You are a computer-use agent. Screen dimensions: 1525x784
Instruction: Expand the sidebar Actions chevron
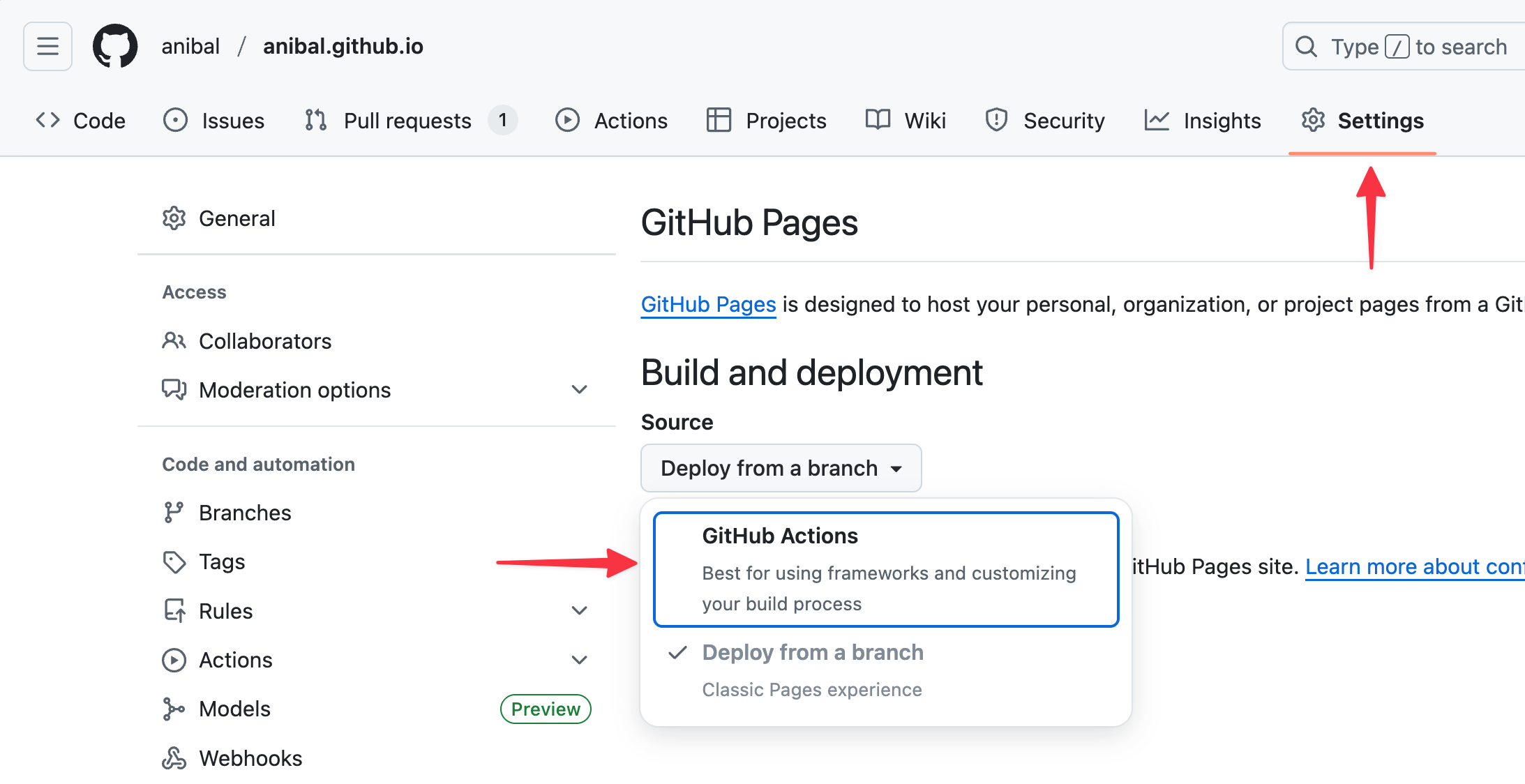(579, 660)
